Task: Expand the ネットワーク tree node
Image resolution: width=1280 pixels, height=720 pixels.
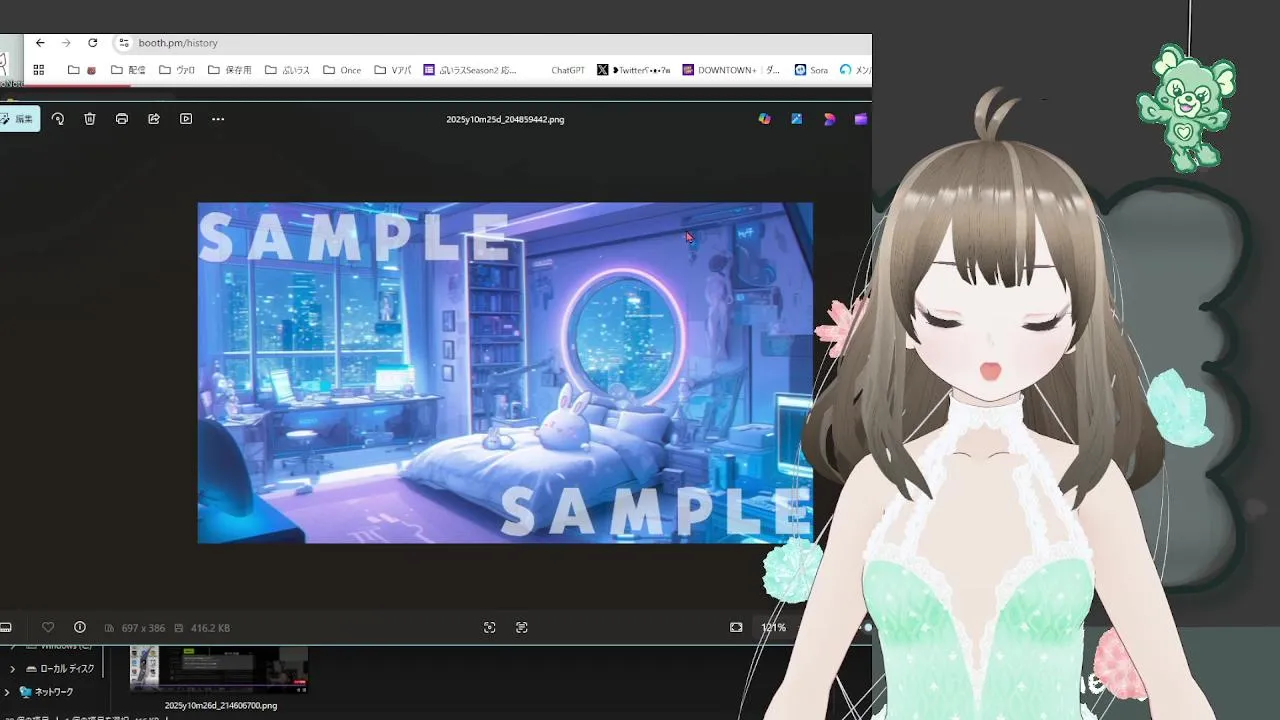Action: (7, 692)
